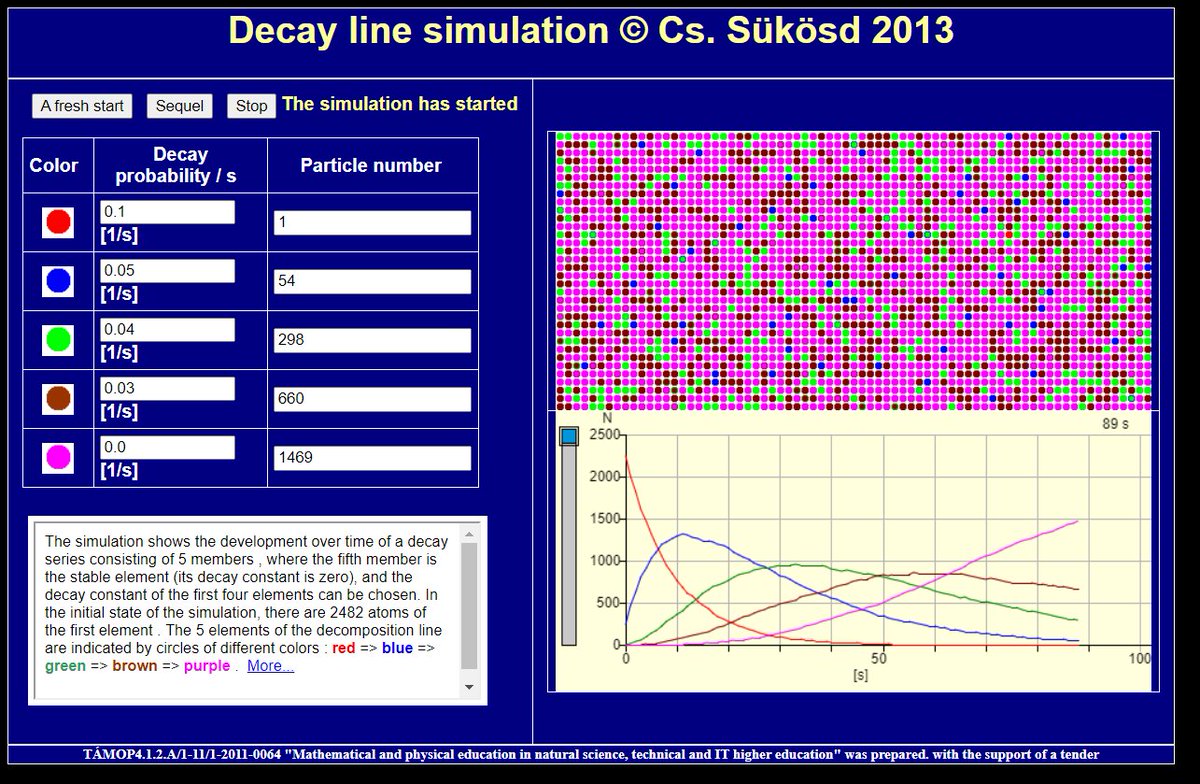This screenshot has height=784, width=1200.
Task: Select magenta particle number field showing 1469
Action: [x=372, y=459]
